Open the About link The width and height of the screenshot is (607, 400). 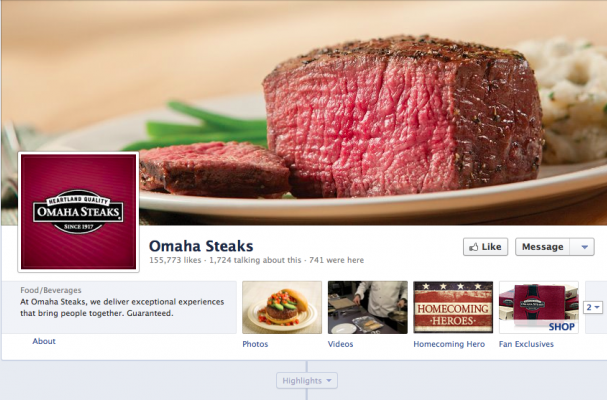click(x=44, y=341)
